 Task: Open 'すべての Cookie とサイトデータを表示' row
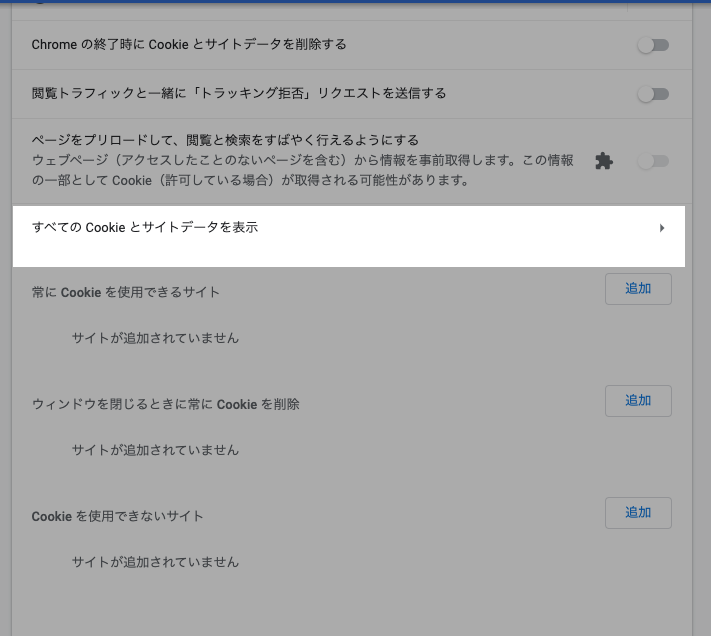[x=349, y=236]
